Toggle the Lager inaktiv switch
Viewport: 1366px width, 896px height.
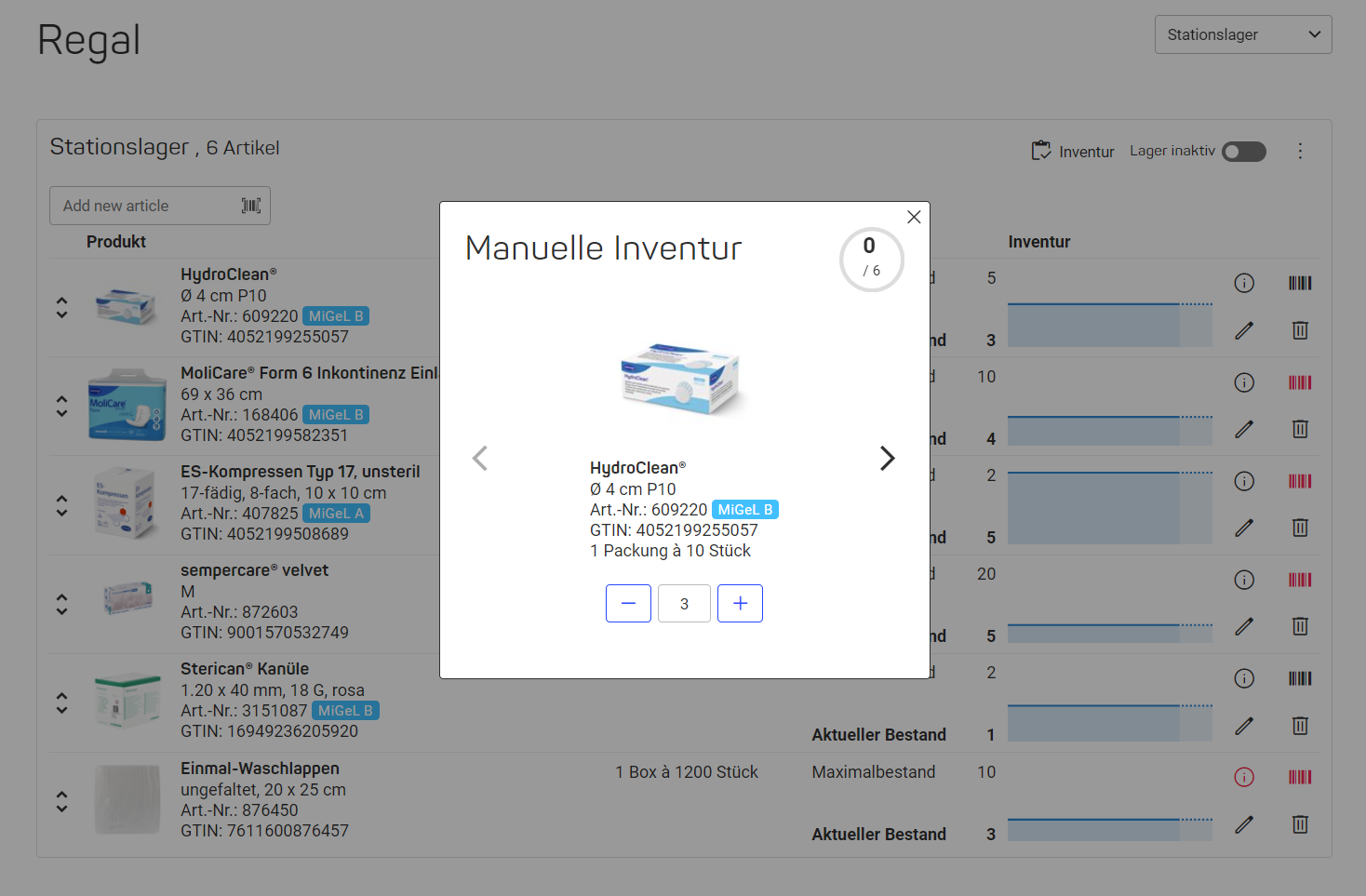point(1244,151)
